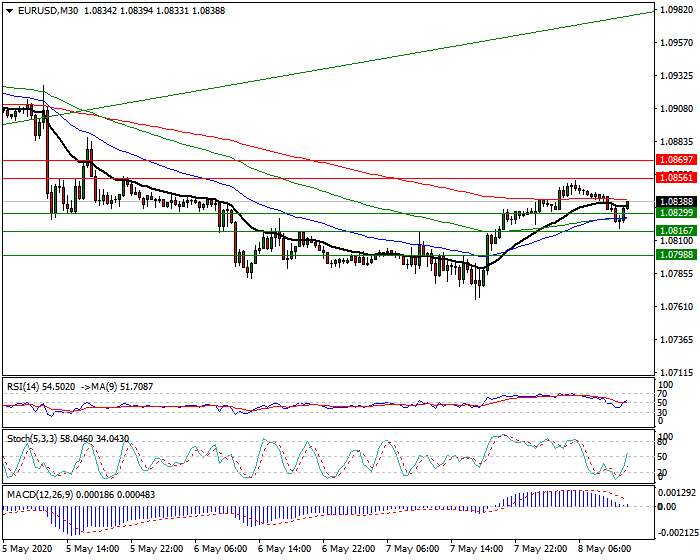Click the MACD scale value 0.001292
Screen dimensions: 700x560
(x=677, y=493)
